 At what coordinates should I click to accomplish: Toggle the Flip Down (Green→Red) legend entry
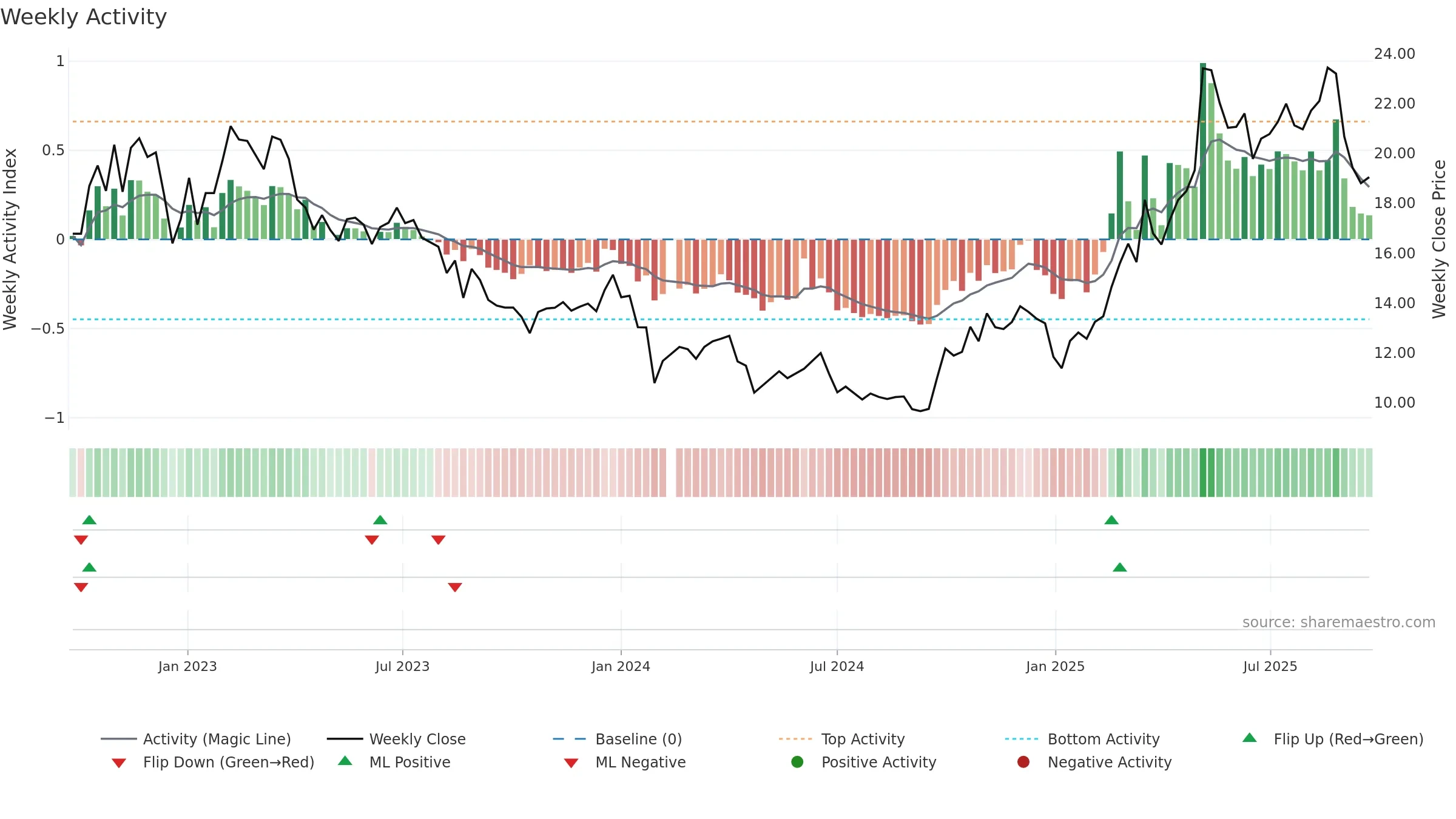click(213, 762)
